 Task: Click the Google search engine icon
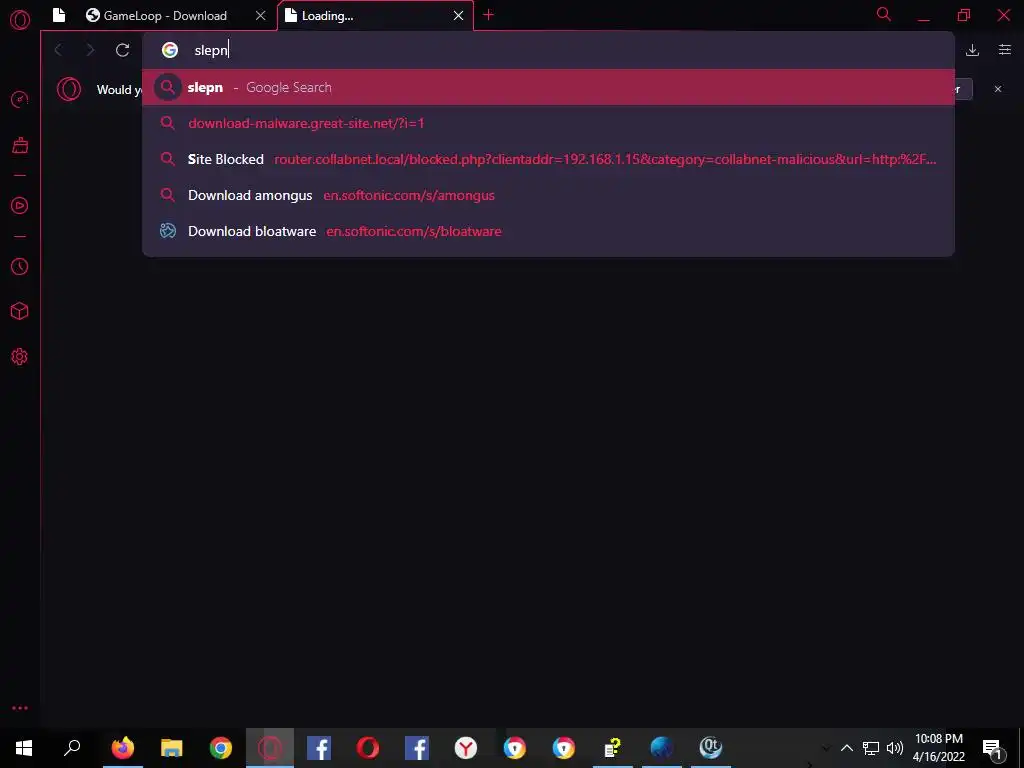[170, 50]
